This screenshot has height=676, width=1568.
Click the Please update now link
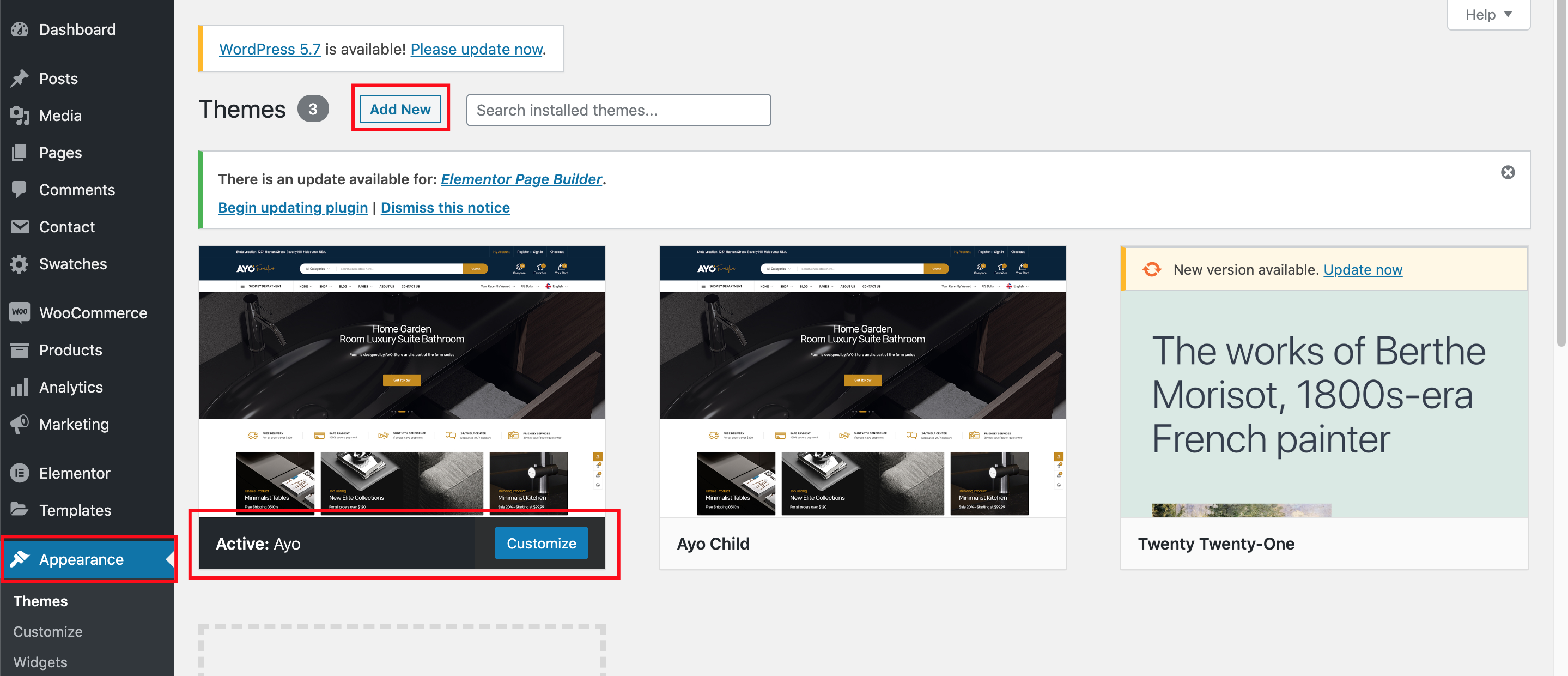click(x=477, y=49)
